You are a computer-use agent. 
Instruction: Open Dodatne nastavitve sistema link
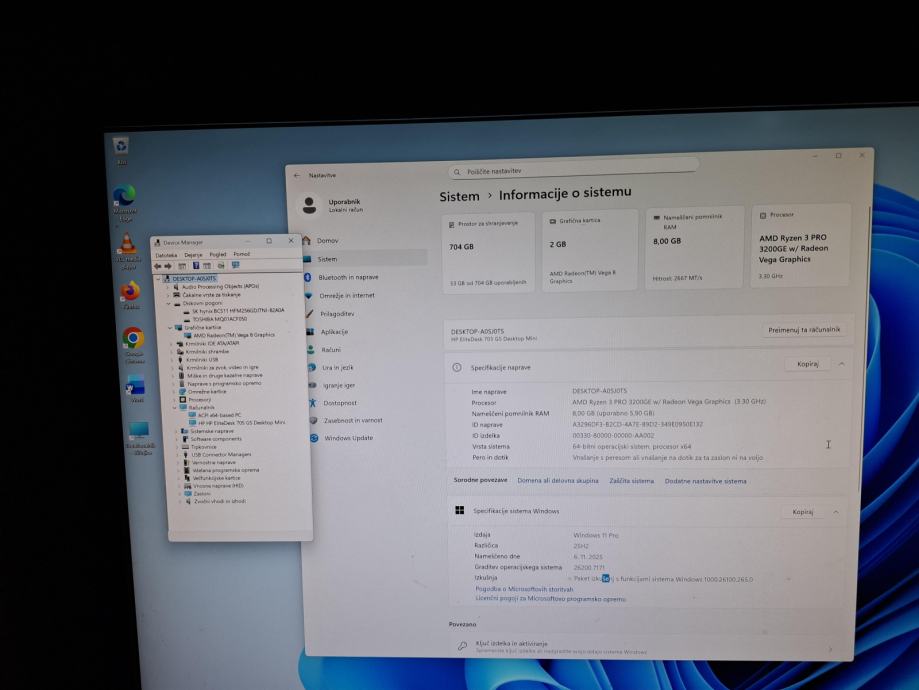[x=706, y=481]
